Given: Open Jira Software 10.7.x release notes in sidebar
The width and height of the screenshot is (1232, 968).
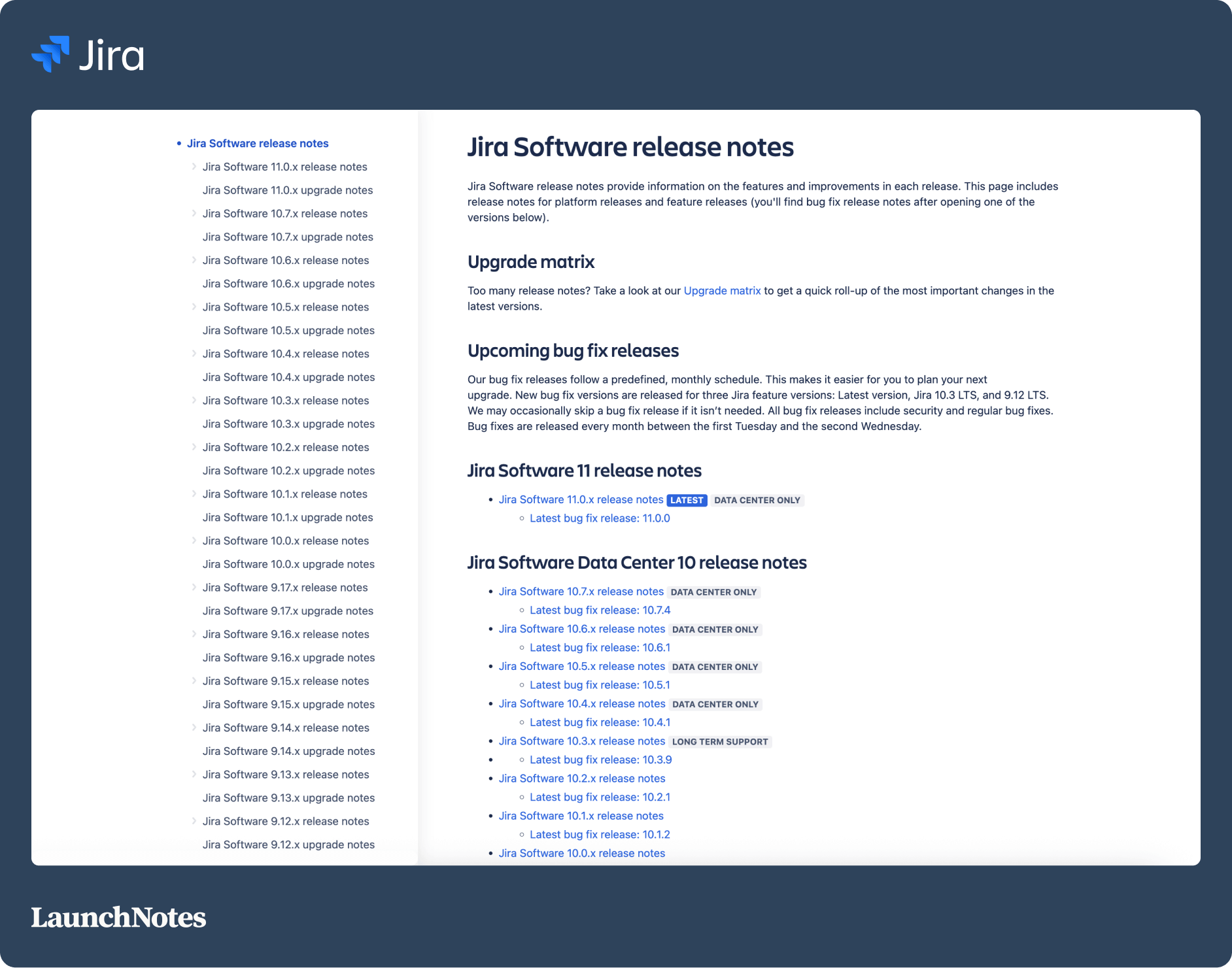Looking at the screenshot, I should pos(285,214).
